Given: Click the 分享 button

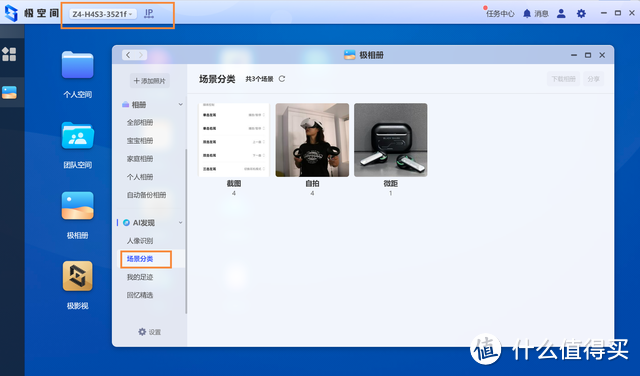Looking at the screenshot, I should (x=593, y=79).
